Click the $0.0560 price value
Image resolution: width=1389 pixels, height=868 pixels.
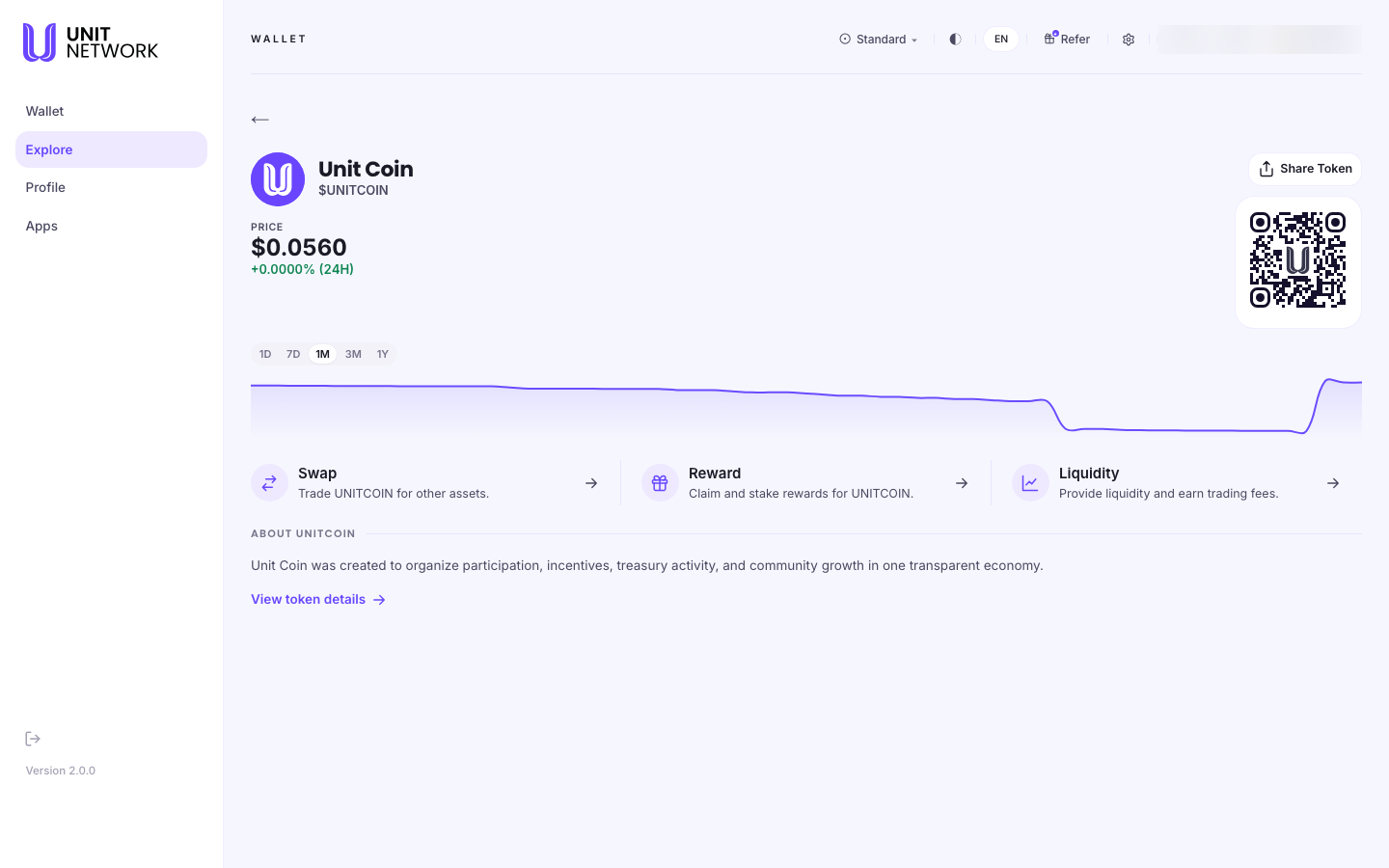(x=299, y=247)
